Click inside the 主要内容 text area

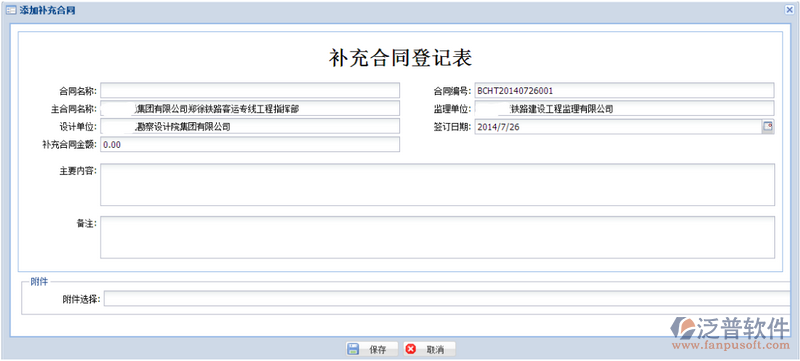[437, 185]
